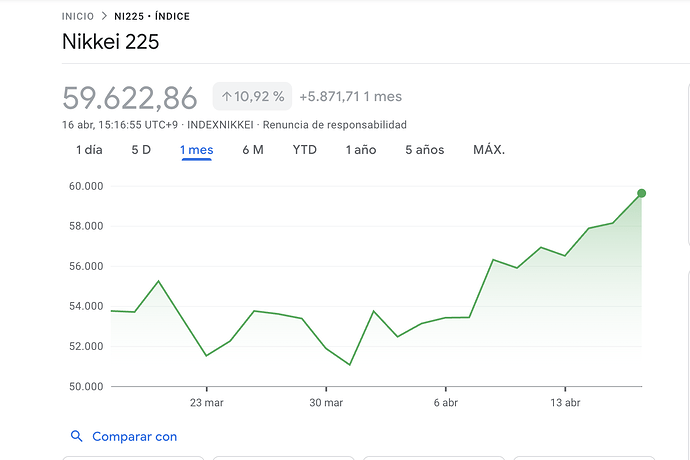Click the INDEXNIKKEI exchange label
This screenshot has height=460, width=690.
click(220, 125)
